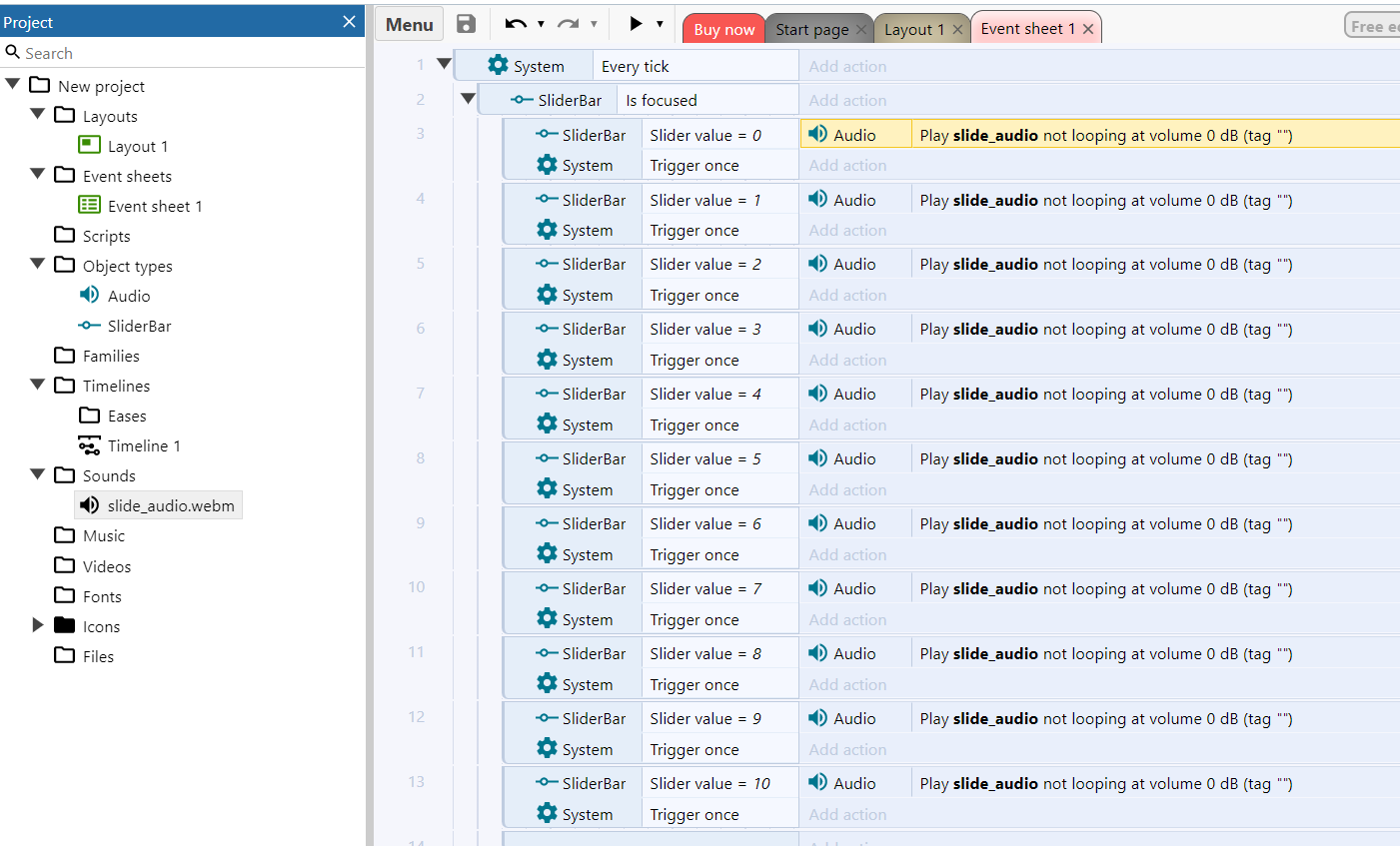
Task: Click the Project search field
Action: [x=183, y=53]
